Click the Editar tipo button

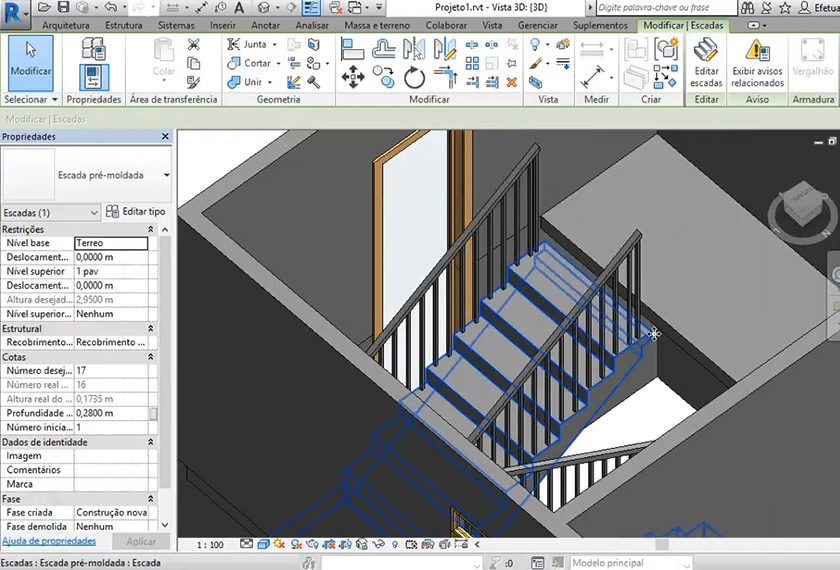click(136, 212)
